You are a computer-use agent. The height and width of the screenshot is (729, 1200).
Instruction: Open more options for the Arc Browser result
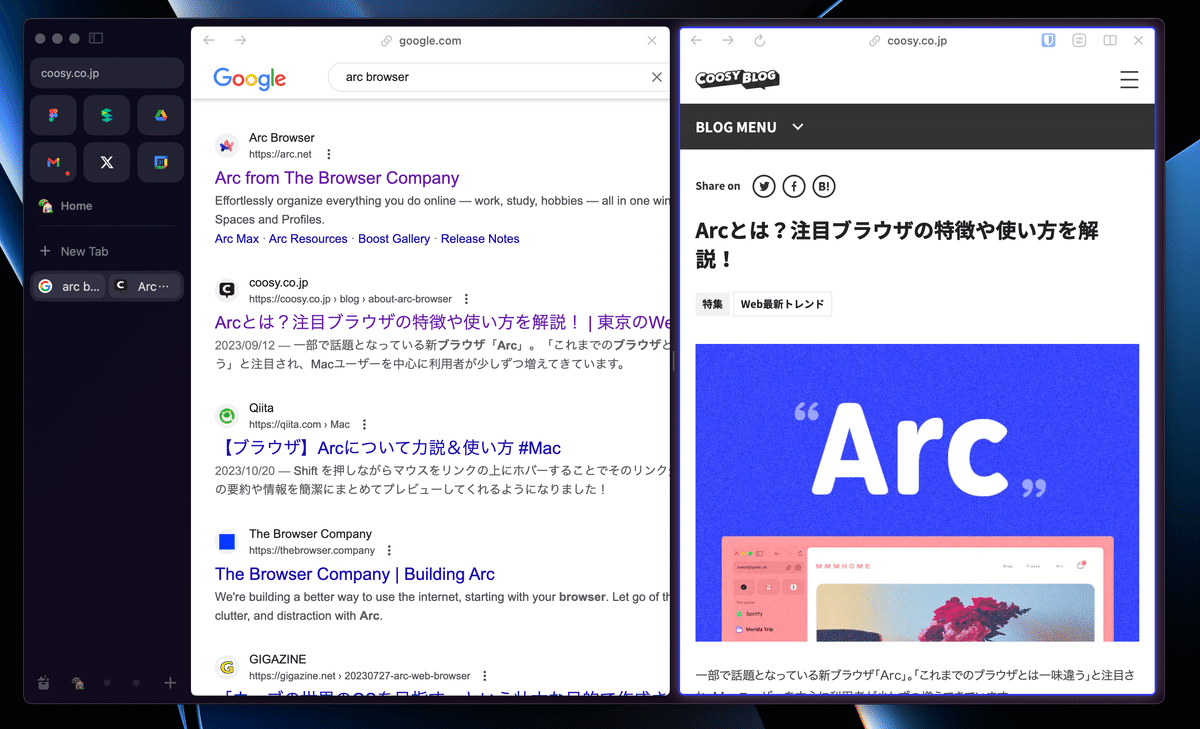(328, 155)
